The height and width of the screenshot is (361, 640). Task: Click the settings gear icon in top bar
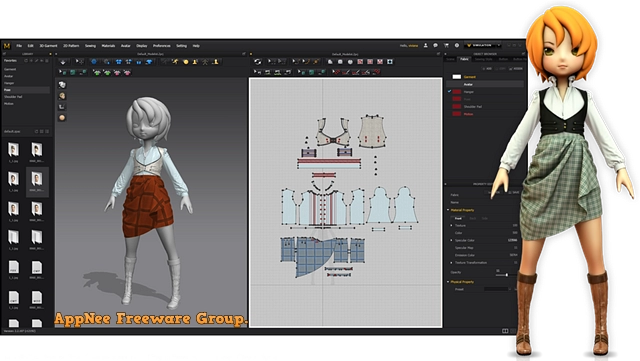[457, 46]
